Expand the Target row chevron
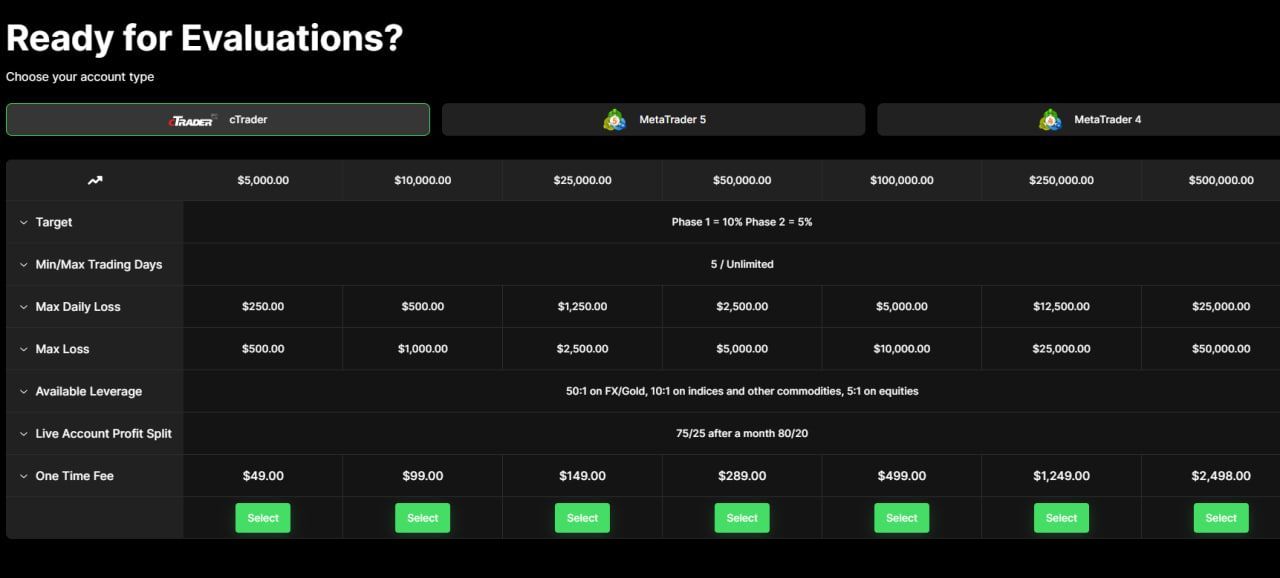 (x=23, y=222)
